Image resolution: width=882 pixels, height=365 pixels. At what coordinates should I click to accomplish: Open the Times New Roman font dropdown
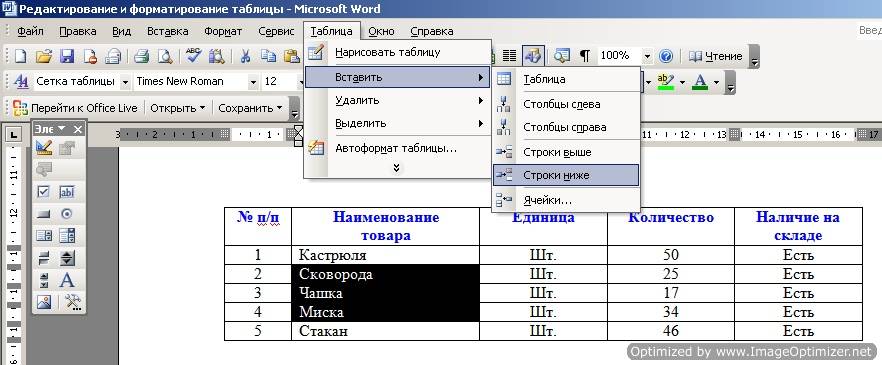(x=253, y=82)
